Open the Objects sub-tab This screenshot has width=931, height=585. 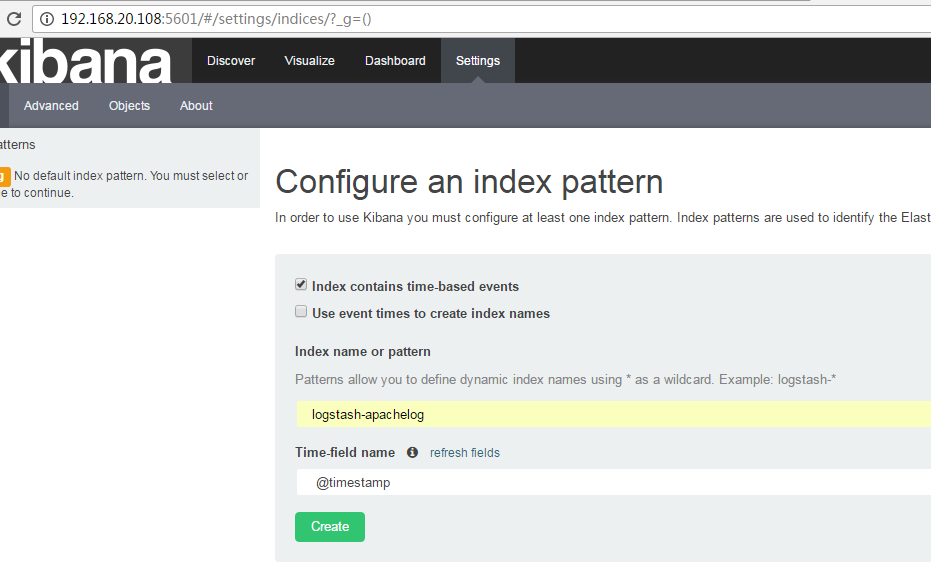pyautogui.click(x=129, y=106)
